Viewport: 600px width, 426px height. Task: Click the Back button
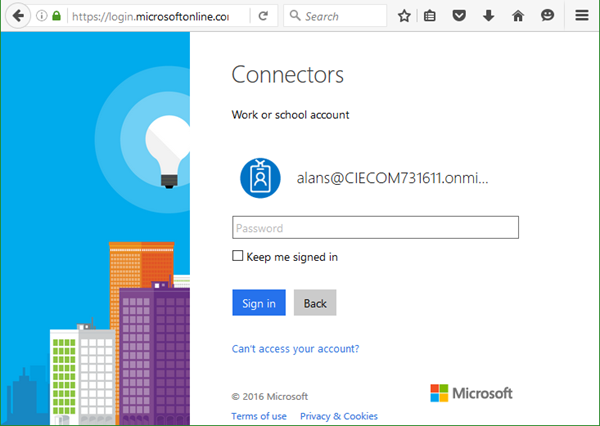click(x=315, y=303)
